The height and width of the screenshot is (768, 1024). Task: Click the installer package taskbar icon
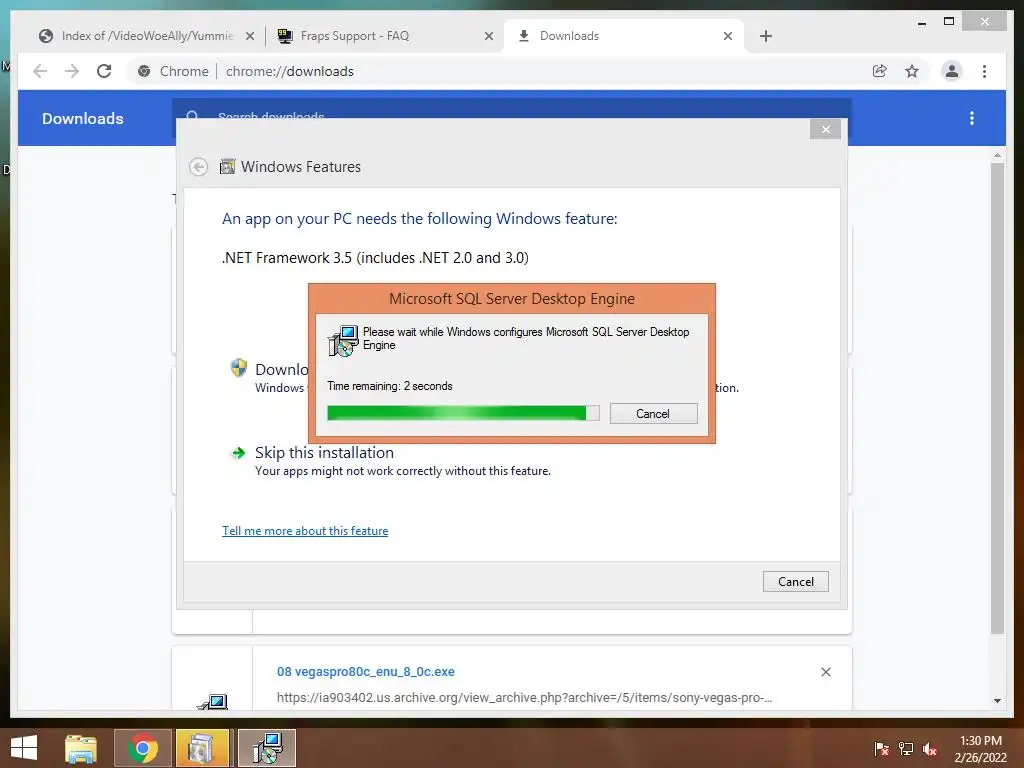tap(202, 748)
